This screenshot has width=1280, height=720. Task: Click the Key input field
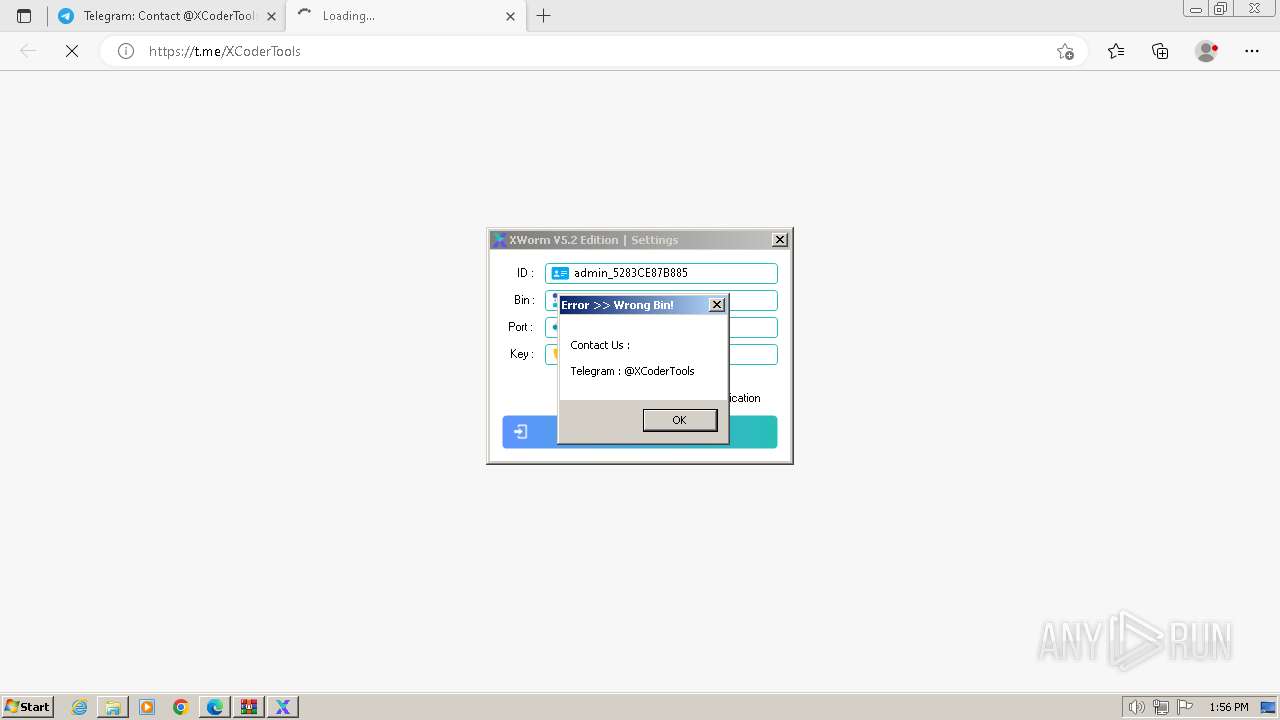[661, 355]
